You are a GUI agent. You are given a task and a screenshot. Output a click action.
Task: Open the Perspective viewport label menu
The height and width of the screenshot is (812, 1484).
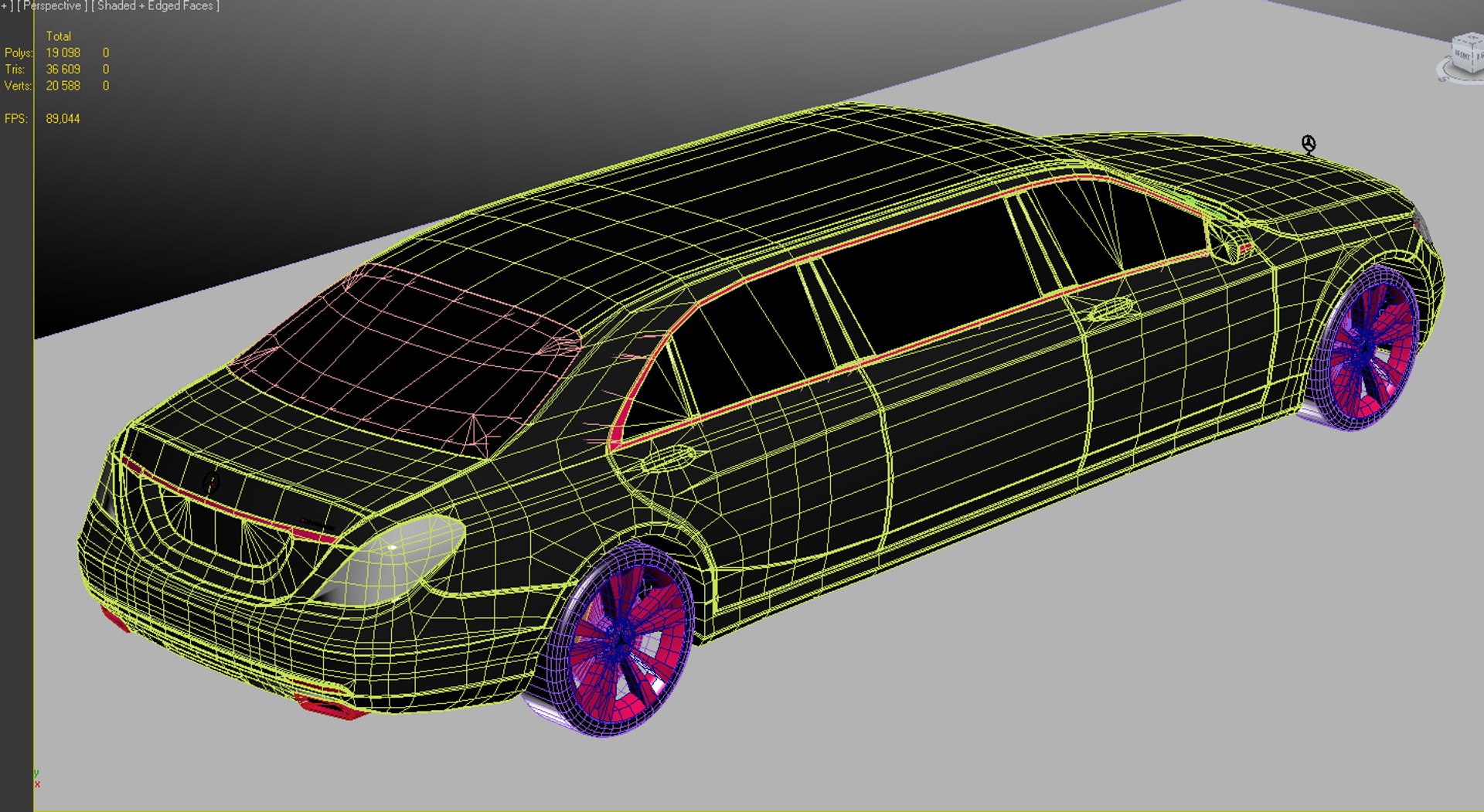point(51,6)
